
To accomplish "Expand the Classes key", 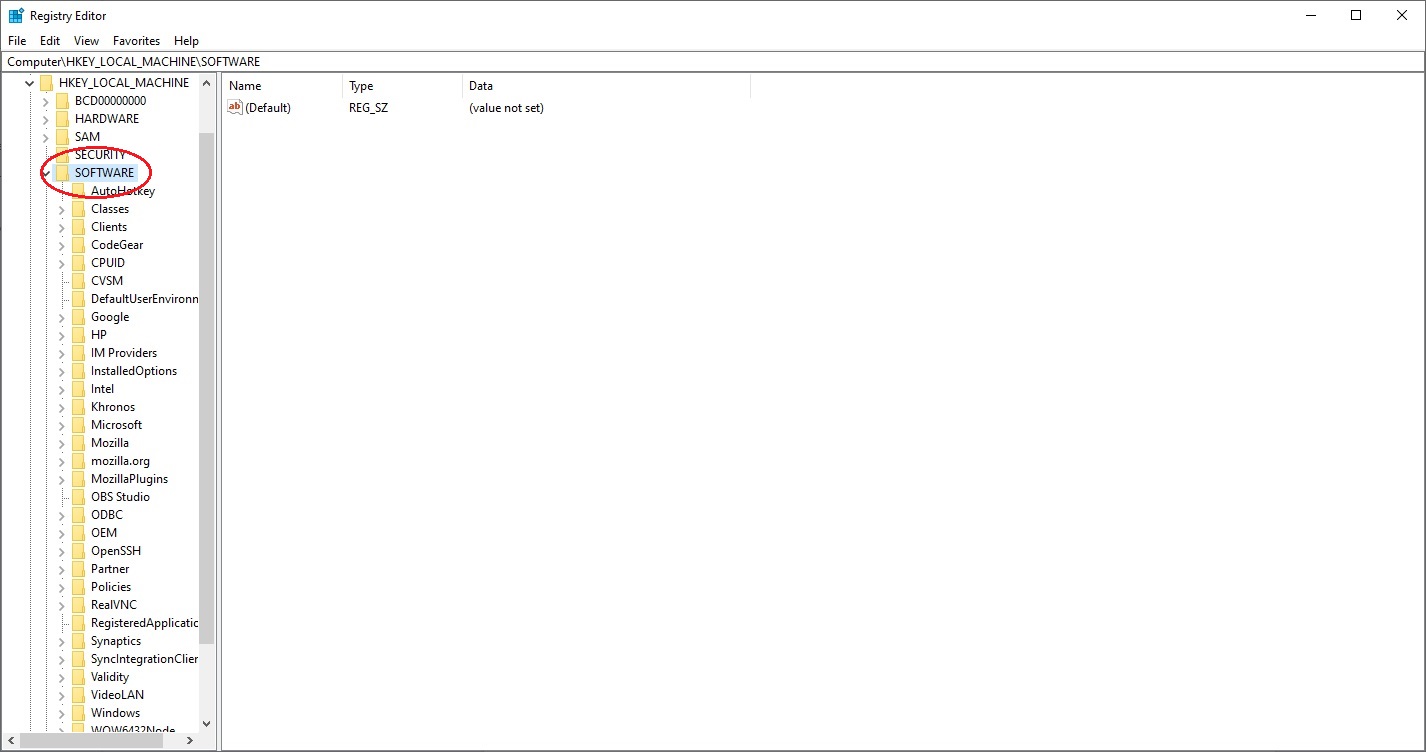I will click(x=61, y=209).
